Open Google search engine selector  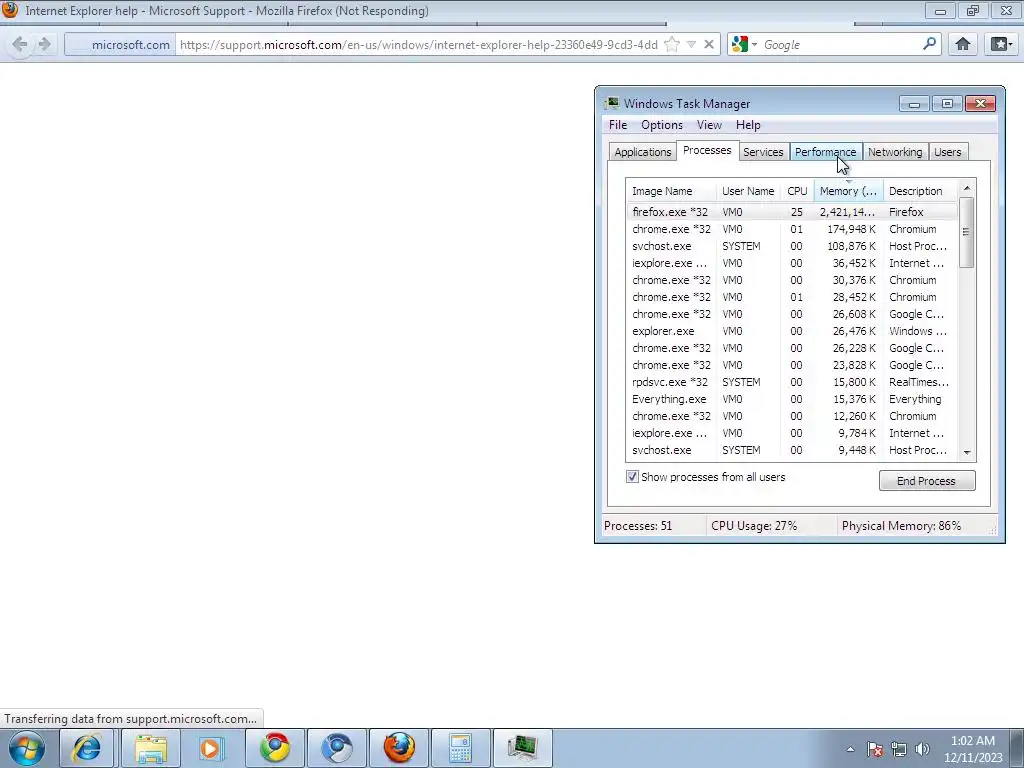[x=744, y=44]
